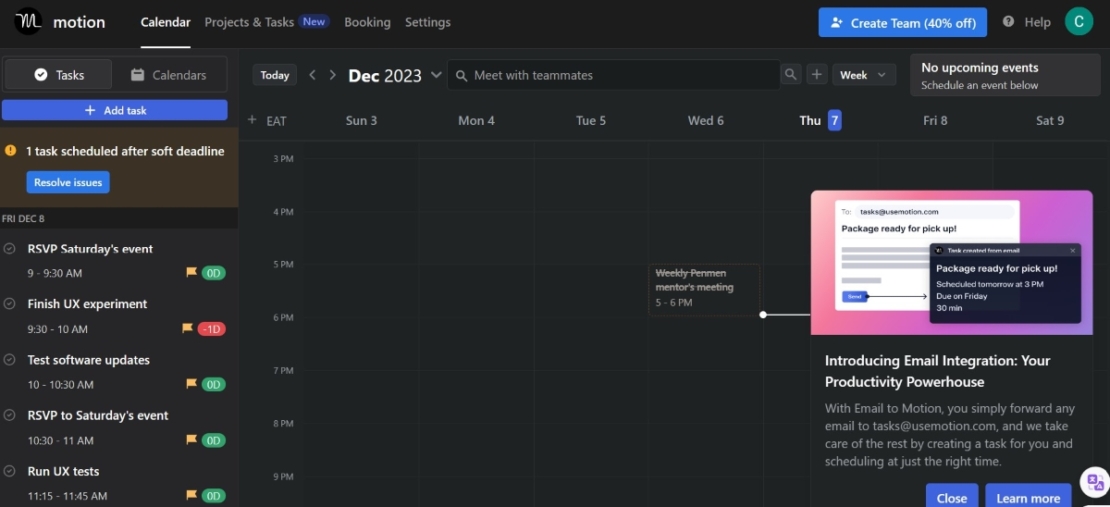Check off RSVP Saturday's event task

[10, 249]
